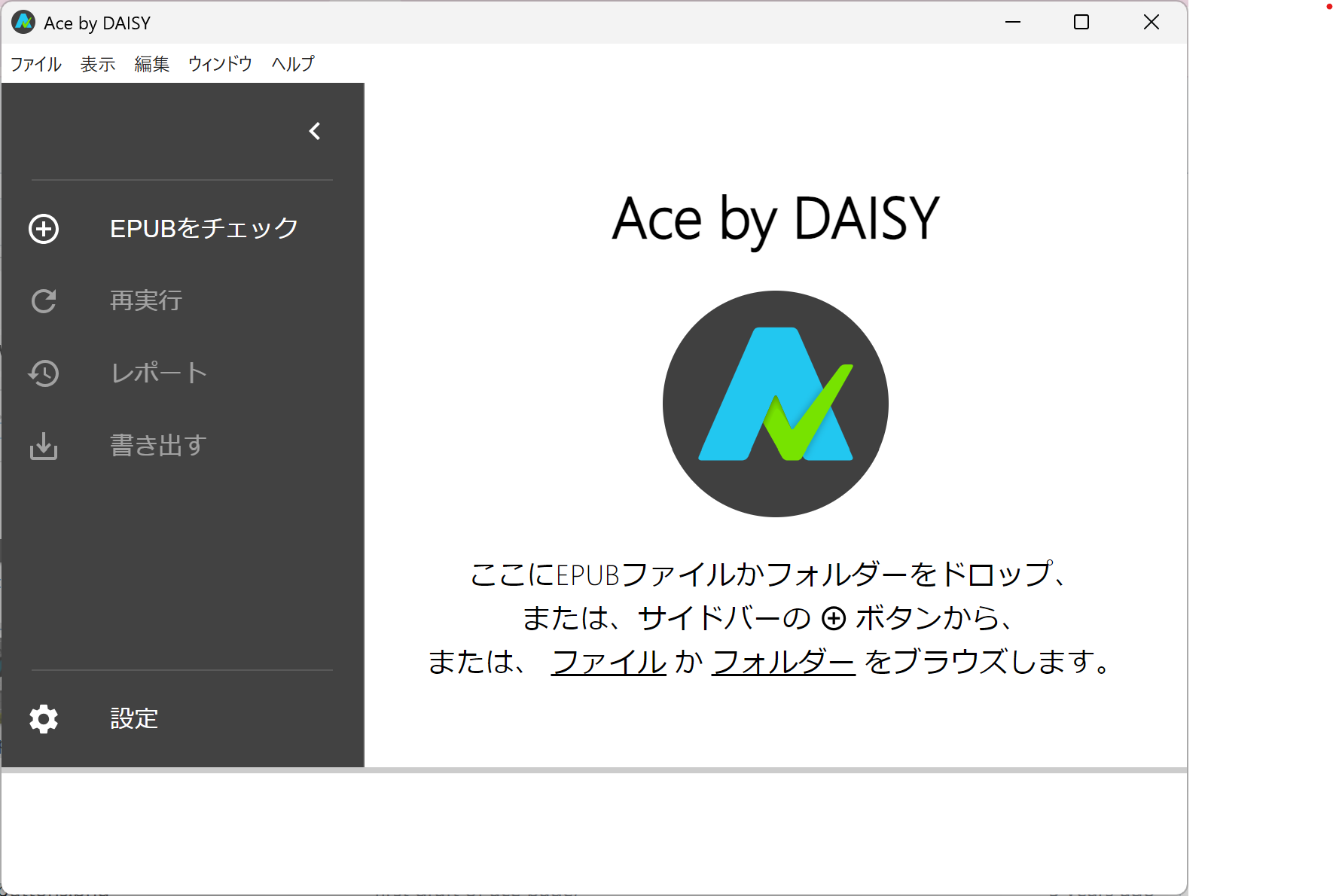Screen dimensions: 1333x896
Task: Click the rerun arrow icon beside 再実行
Action: (44, 301)
